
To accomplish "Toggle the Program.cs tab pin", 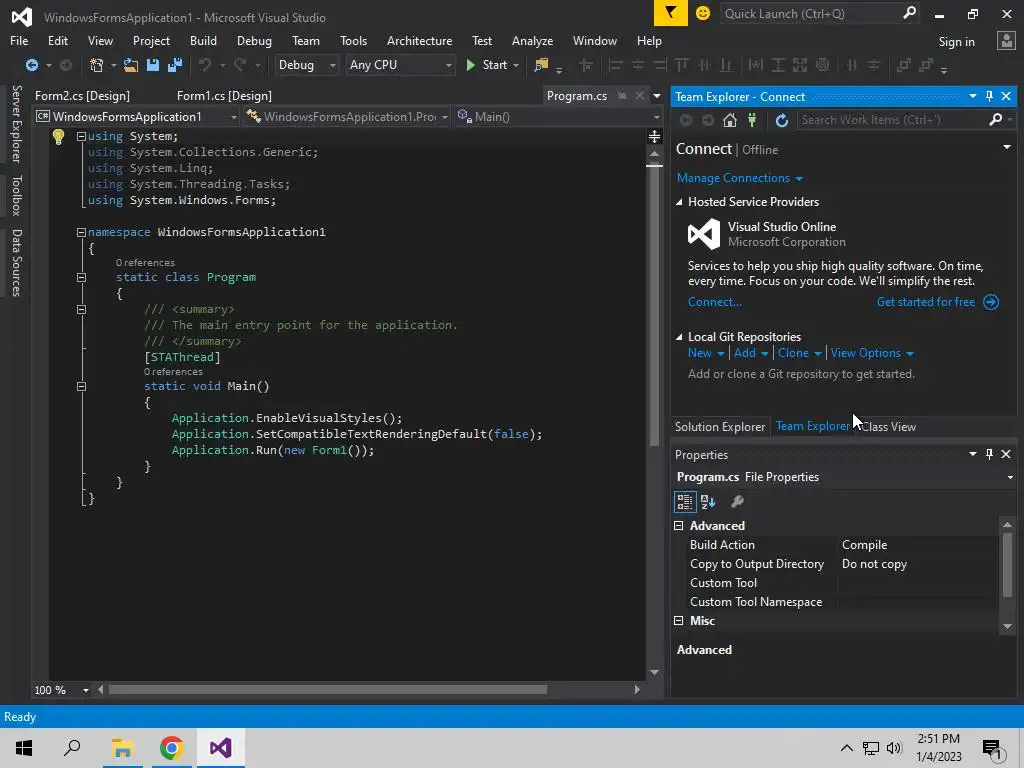I will click(x=622, y=95).
